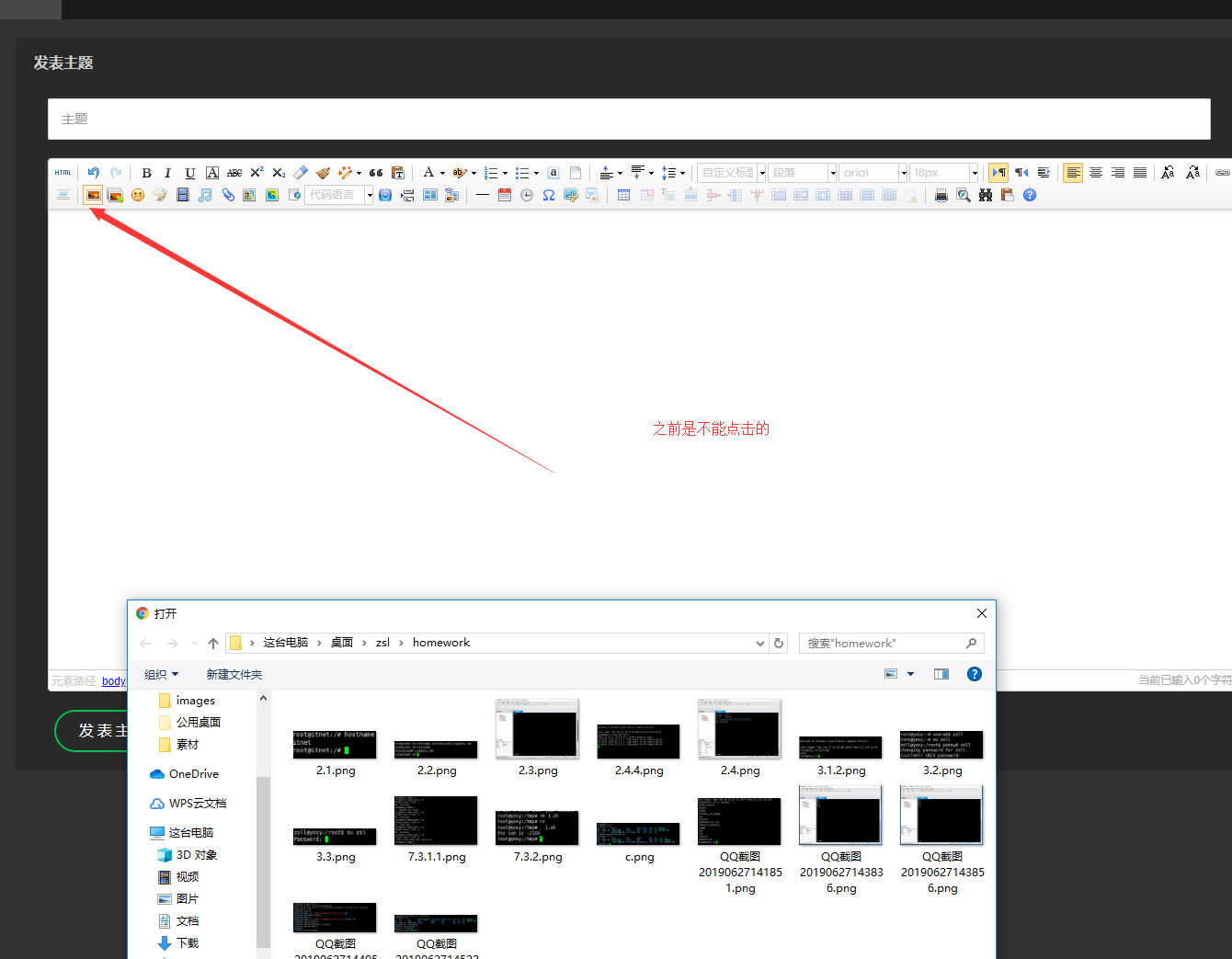Open the emoticon smiley picker
The height and width of the screenshot is (959, 1232).
coord(138,195)
